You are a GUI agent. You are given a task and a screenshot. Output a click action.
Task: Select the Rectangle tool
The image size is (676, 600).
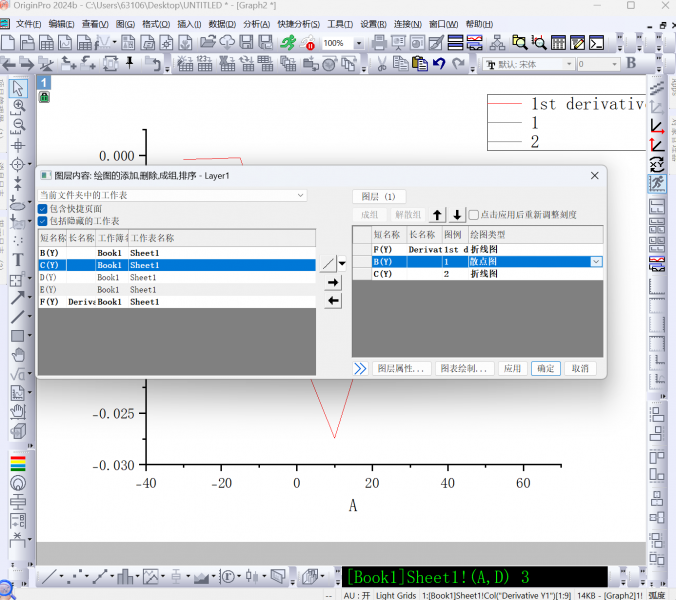(18, 336)
